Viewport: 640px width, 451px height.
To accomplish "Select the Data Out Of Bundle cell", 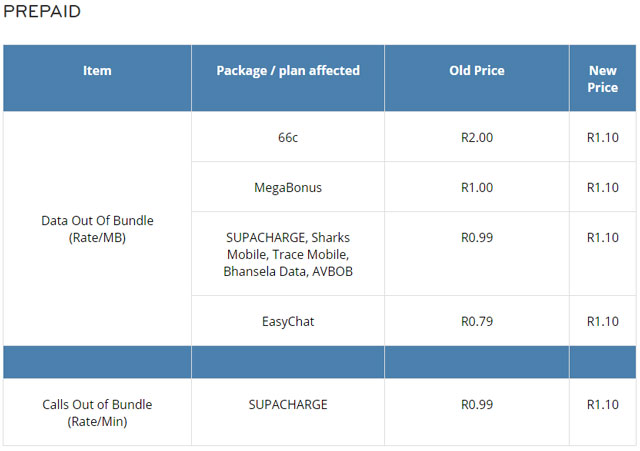I will 97,229.
